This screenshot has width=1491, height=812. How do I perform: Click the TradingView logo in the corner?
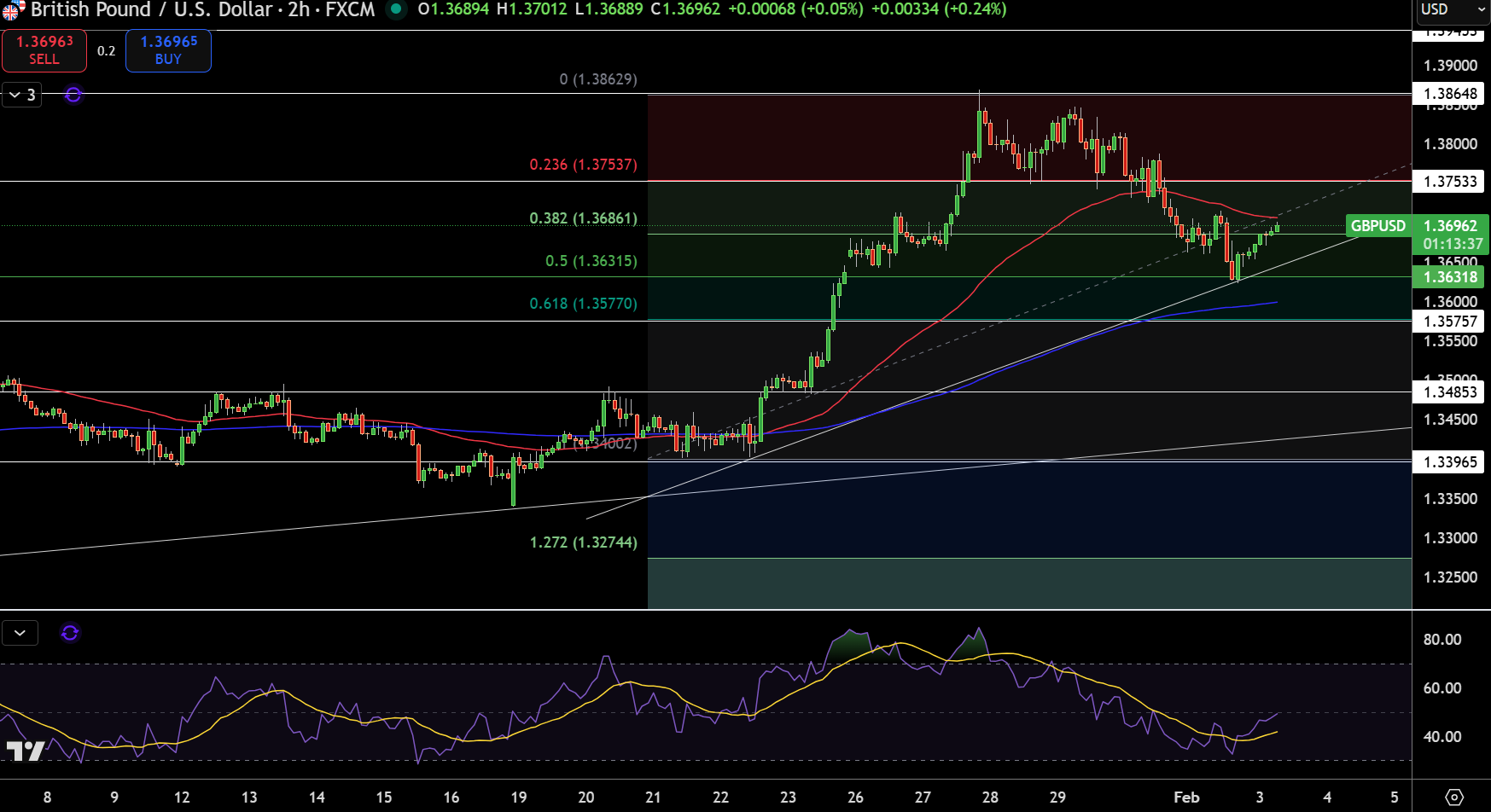coord(26,751)
